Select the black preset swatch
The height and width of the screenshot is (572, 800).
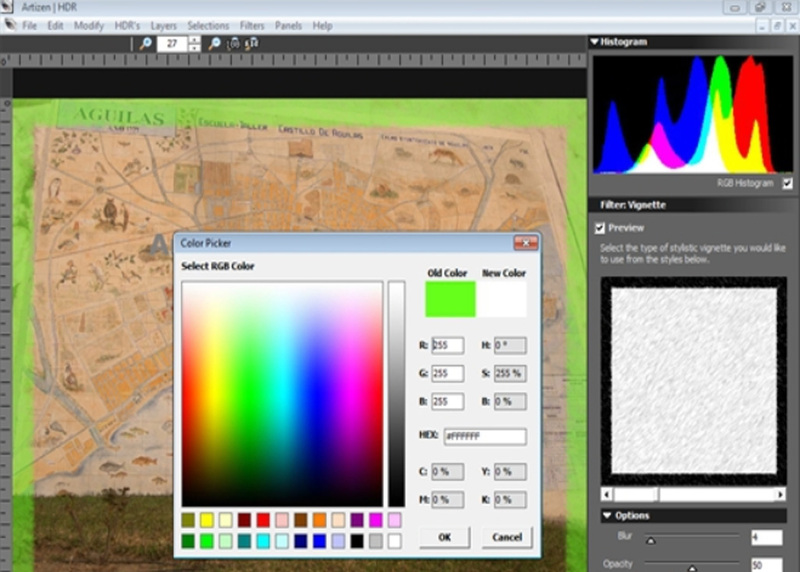[357, 541]
